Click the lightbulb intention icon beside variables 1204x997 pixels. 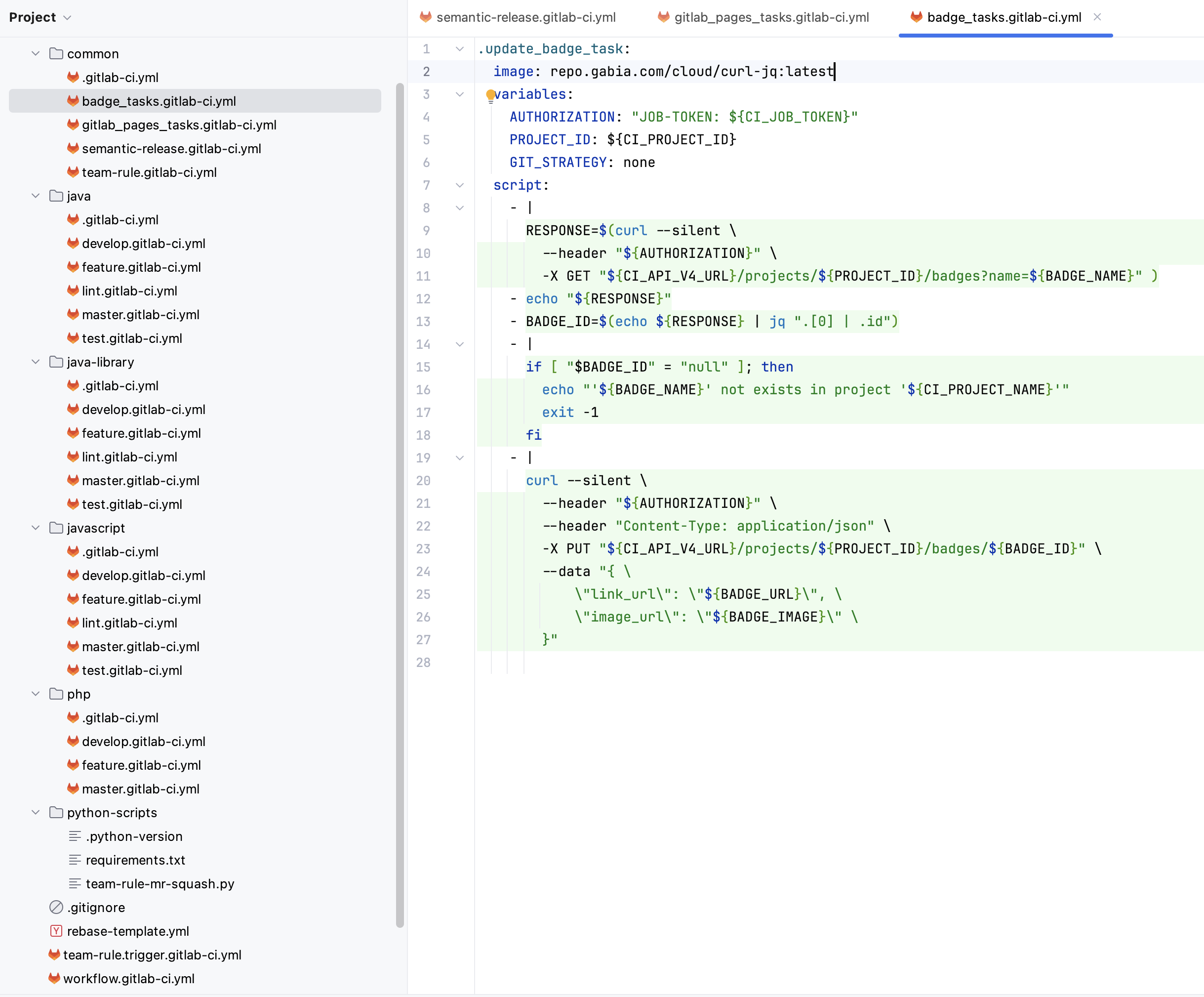(x=490, y=95)
